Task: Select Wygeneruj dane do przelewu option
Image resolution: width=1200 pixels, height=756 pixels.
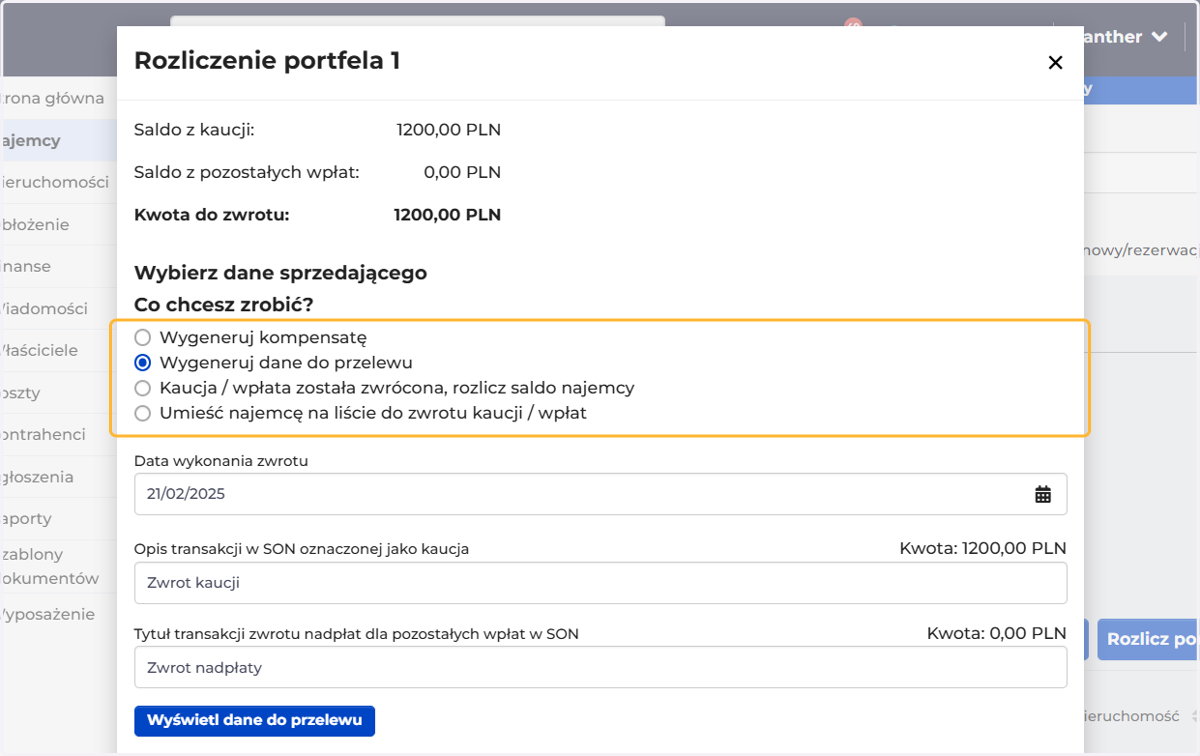Action: coord(143,363)
